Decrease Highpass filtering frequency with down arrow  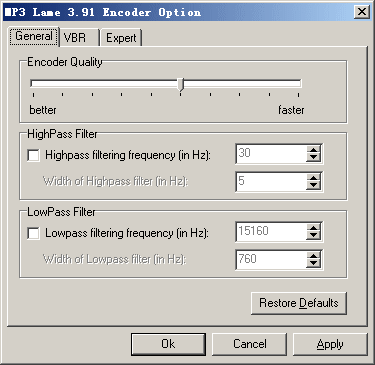point(313,157)
